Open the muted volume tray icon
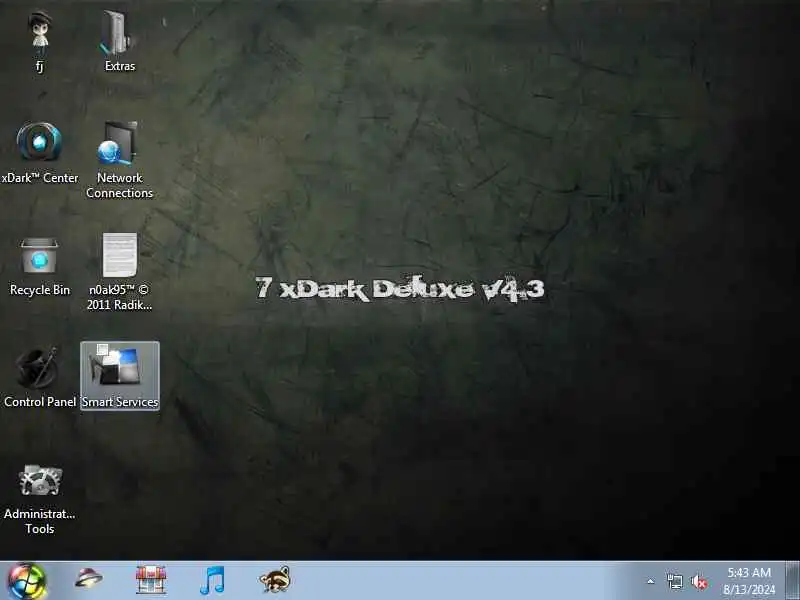 point(699,582)
